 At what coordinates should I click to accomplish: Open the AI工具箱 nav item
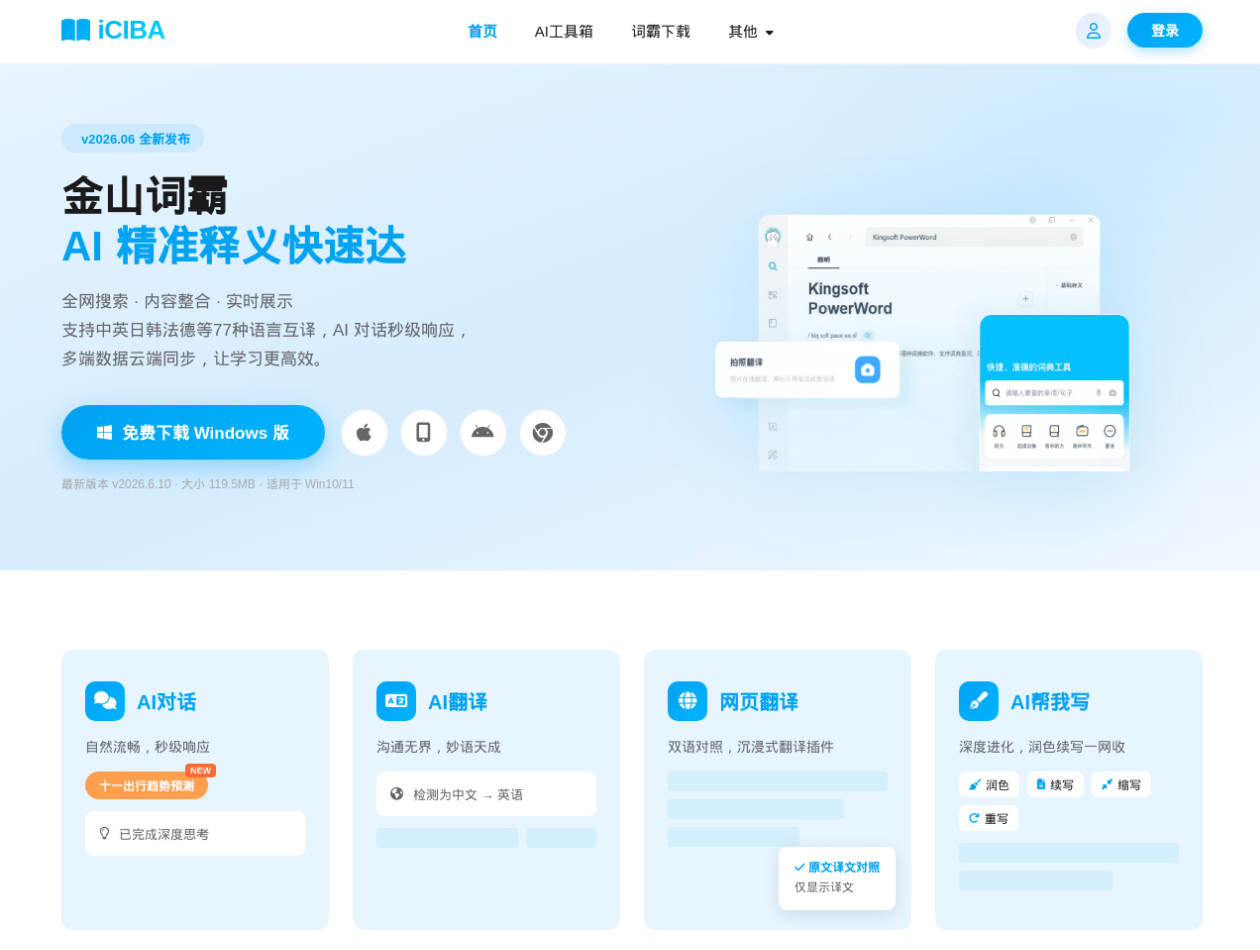[x=564, y=31]
